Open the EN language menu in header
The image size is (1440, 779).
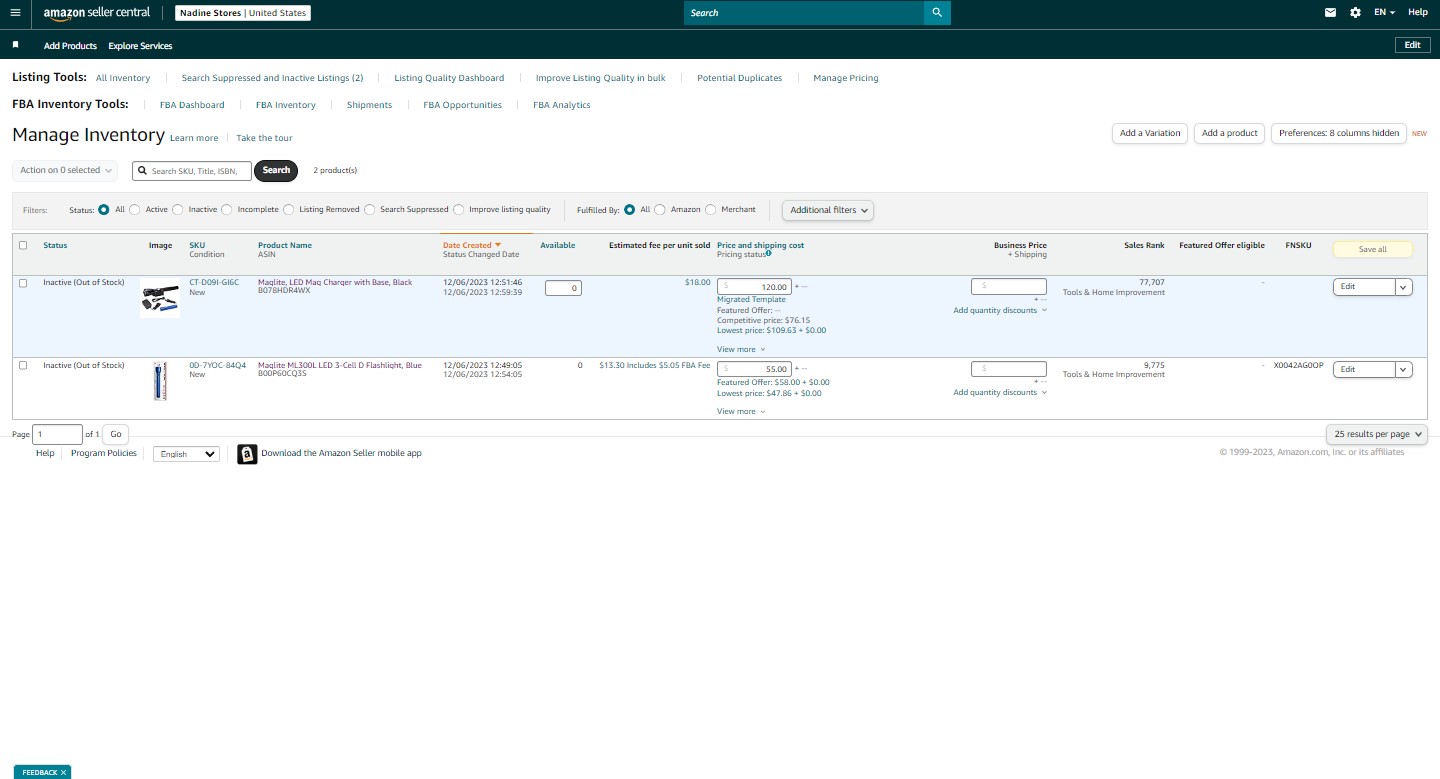click(x=1385, y=13)
